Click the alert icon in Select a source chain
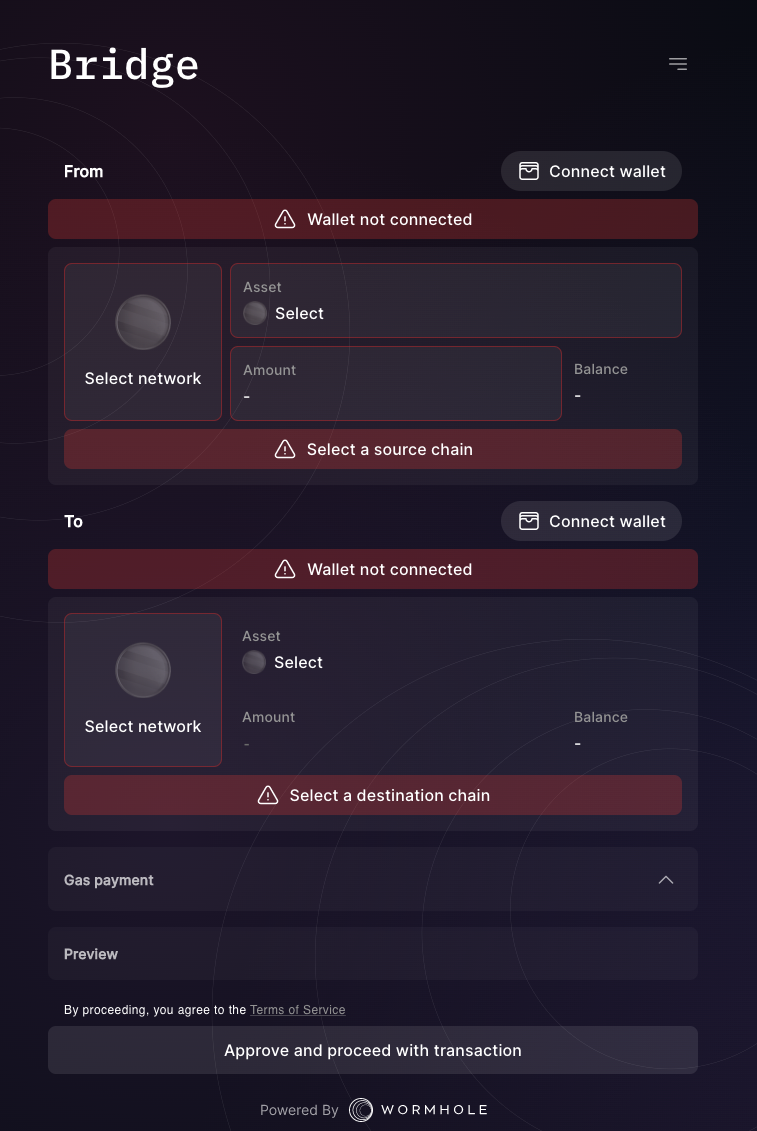Image resolution: width=757 pixels, height=1131 pixels. tap(285, 449)
